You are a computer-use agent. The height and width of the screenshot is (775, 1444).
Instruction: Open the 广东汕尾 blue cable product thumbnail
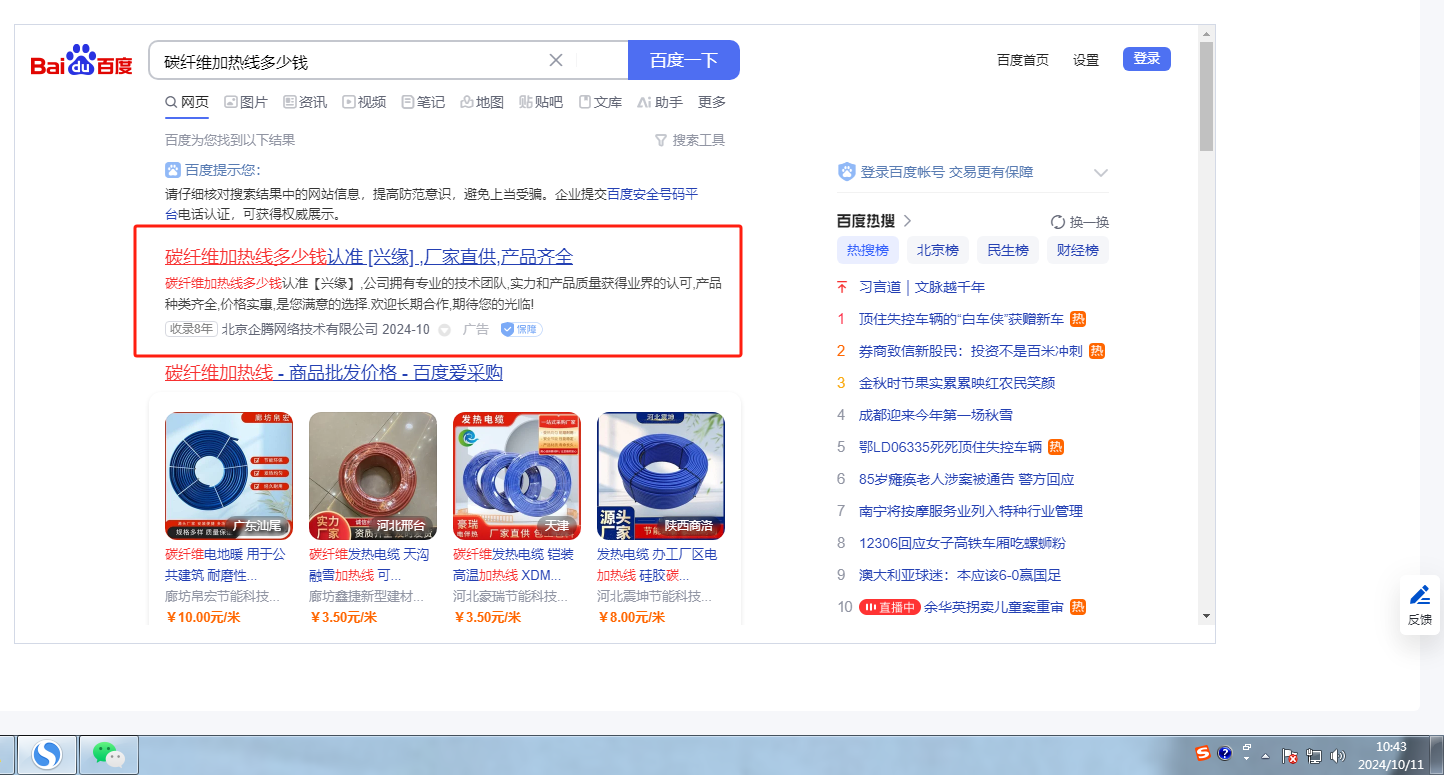point(229,476)
